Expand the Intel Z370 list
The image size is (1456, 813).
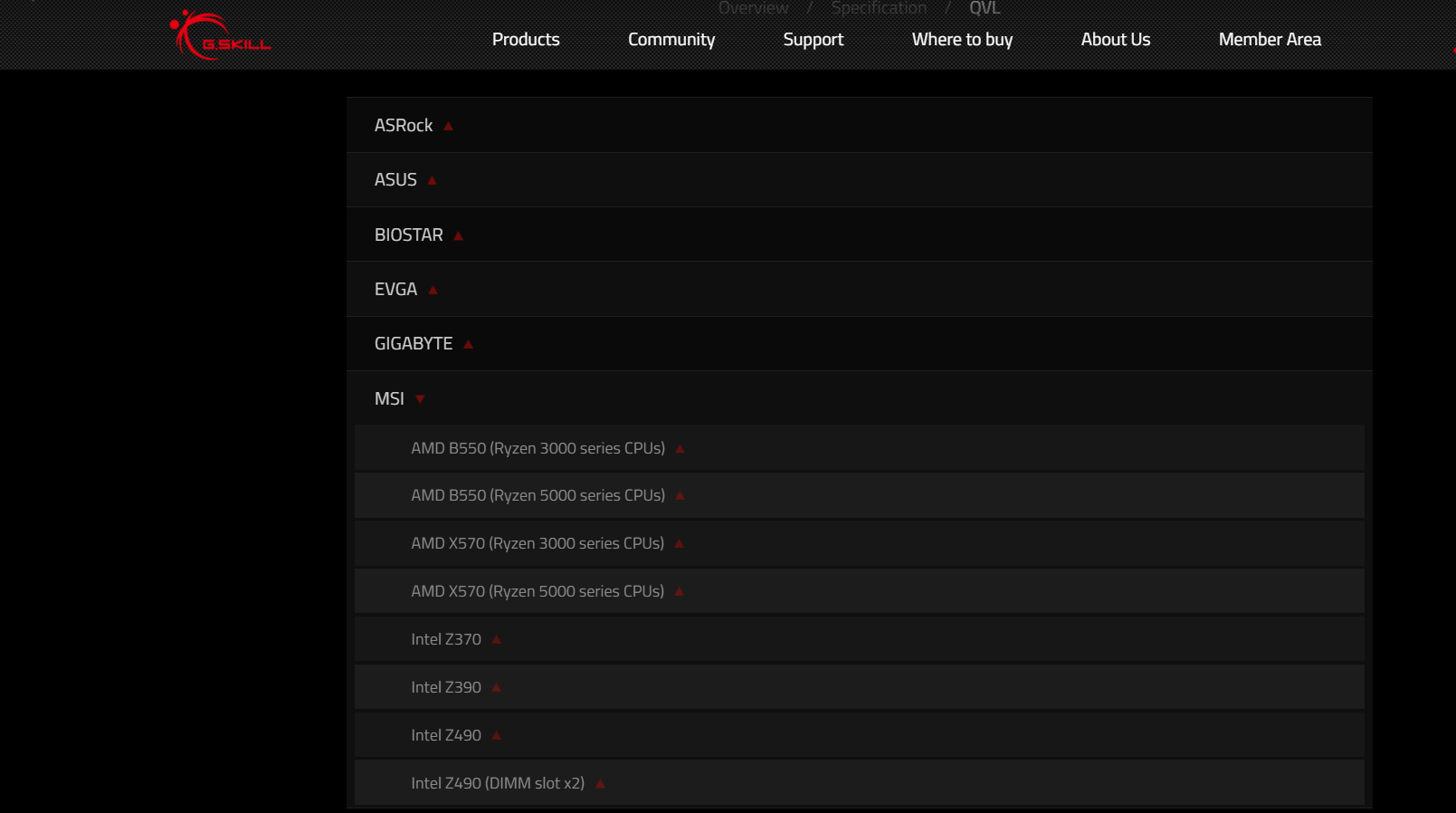(859, 639)
